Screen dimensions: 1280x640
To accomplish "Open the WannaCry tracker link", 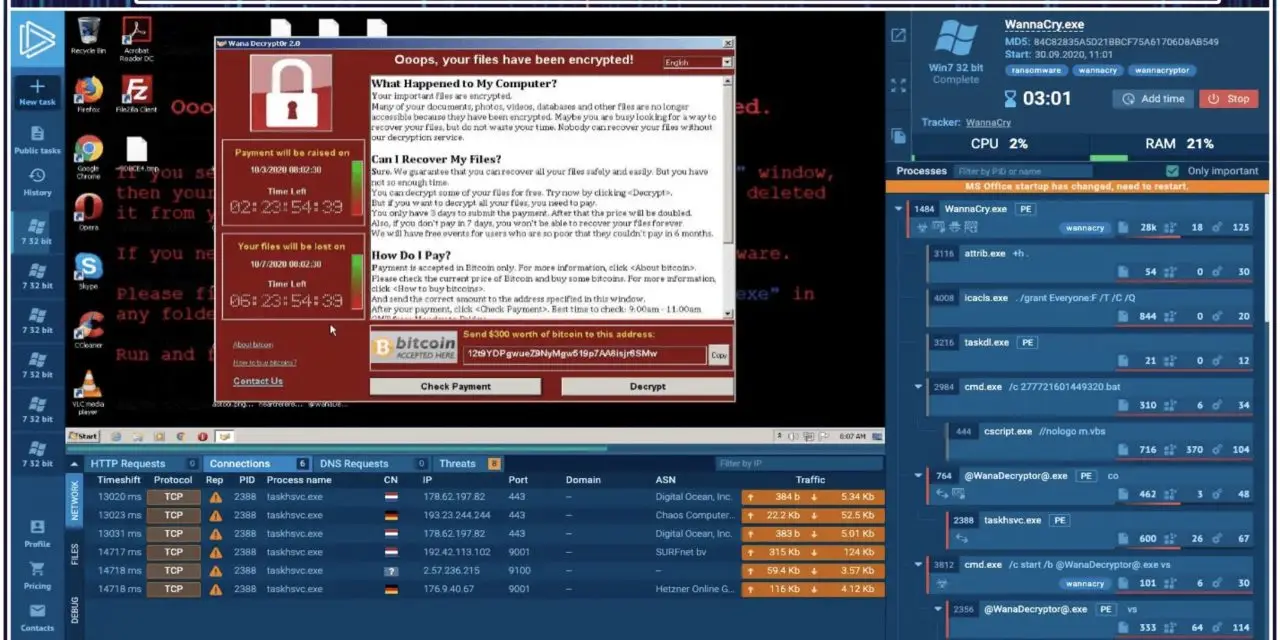I will pos(988,123).
